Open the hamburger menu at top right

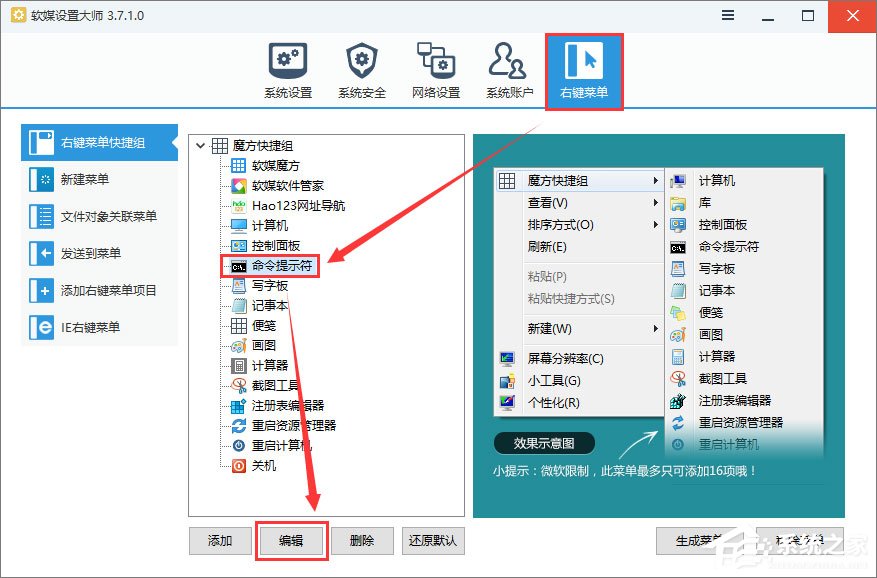pos(726,16)
